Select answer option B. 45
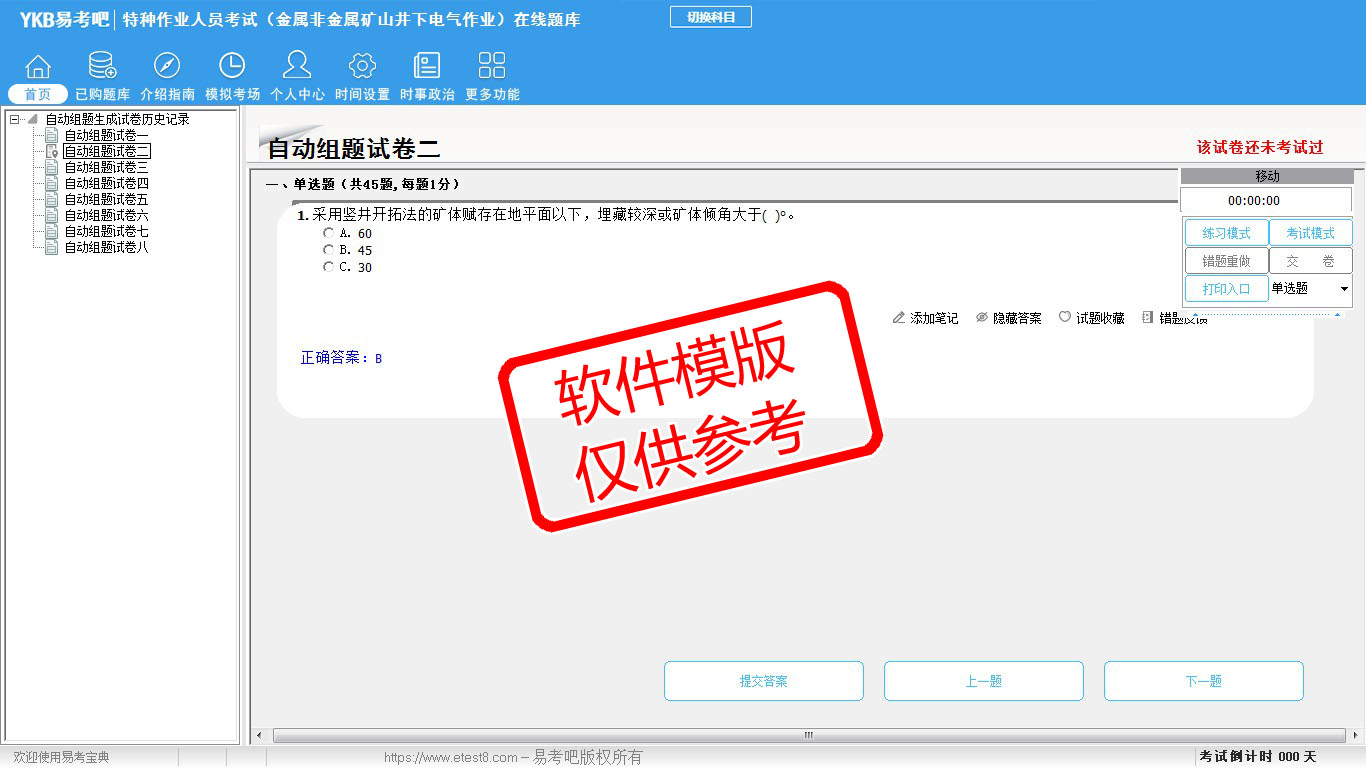 pos(329,250)
